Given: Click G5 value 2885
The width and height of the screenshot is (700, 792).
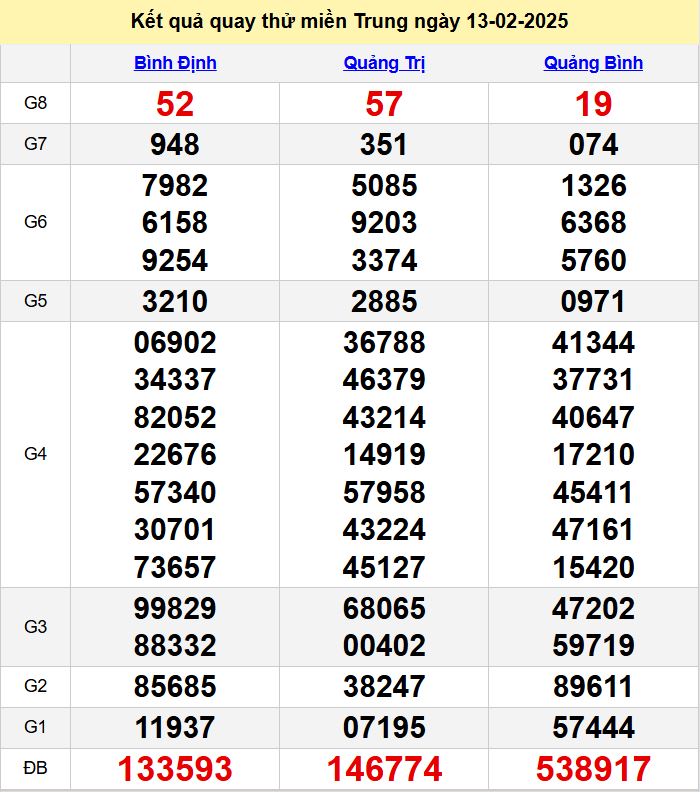Looking at the screenshot, I should [x=384, y=302].
